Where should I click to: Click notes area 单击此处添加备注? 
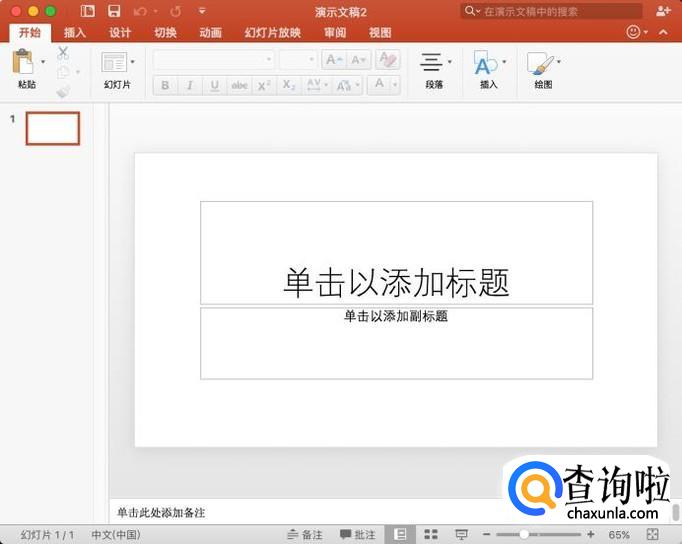pyautogui.click(x=161, y=513)
